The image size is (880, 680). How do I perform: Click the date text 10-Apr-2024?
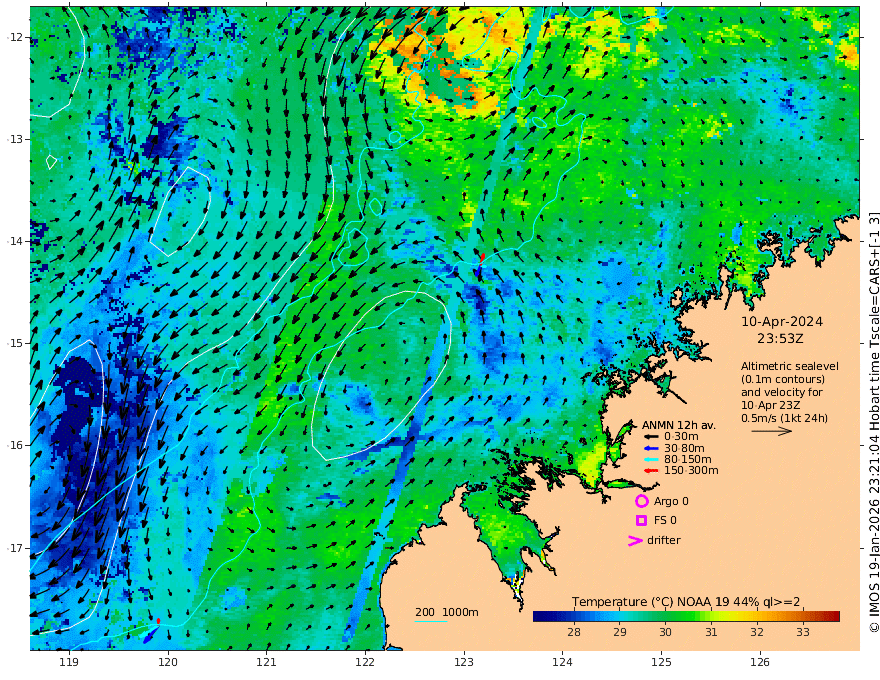click(782, 322)
